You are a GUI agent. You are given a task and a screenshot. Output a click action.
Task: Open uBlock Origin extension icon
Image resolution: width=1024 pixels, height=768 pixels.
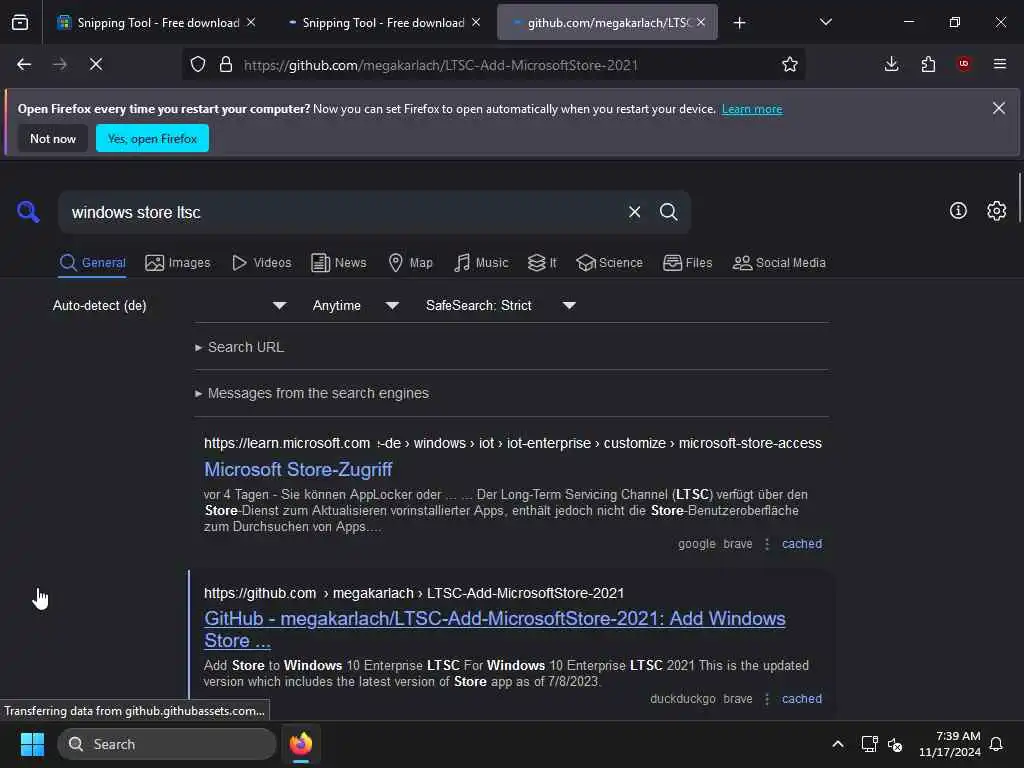tap(964, 64)
